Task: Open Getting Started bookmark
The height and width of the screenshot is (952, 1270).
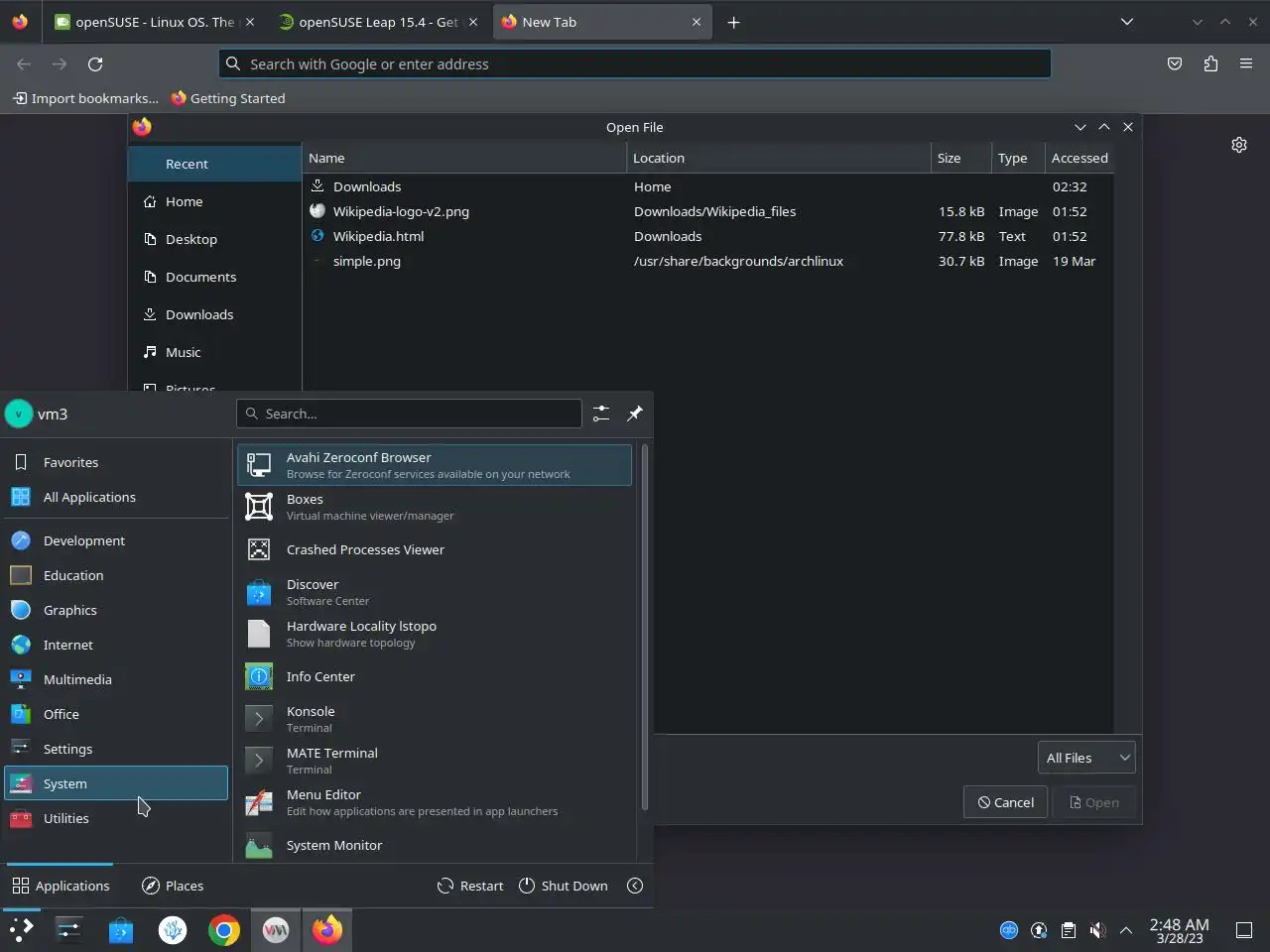Action: (228, 98)
